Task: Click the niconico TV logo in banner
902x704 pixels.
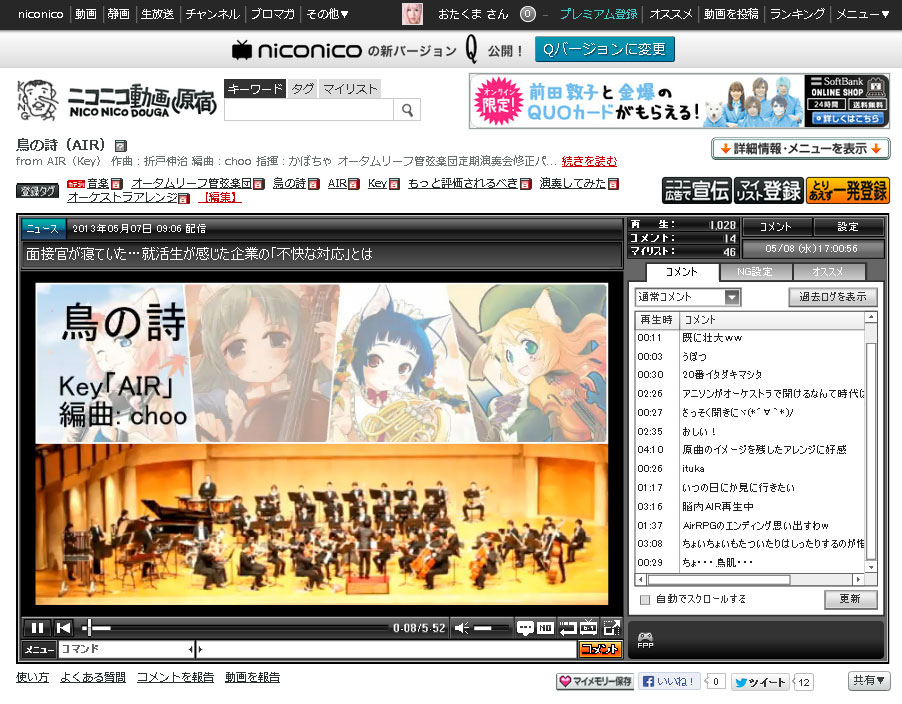Action: 297,50
